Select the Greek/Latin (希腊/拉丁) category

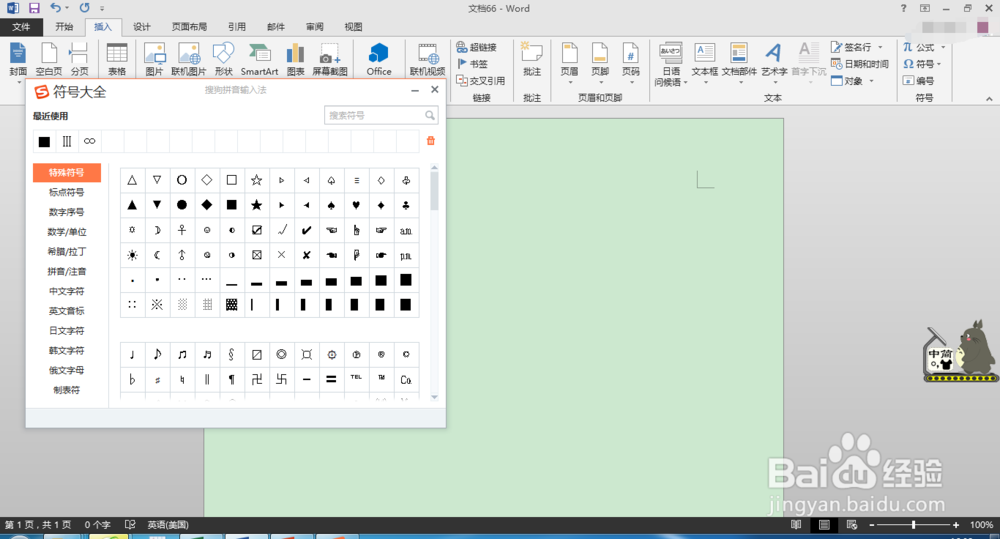point(66,251)
